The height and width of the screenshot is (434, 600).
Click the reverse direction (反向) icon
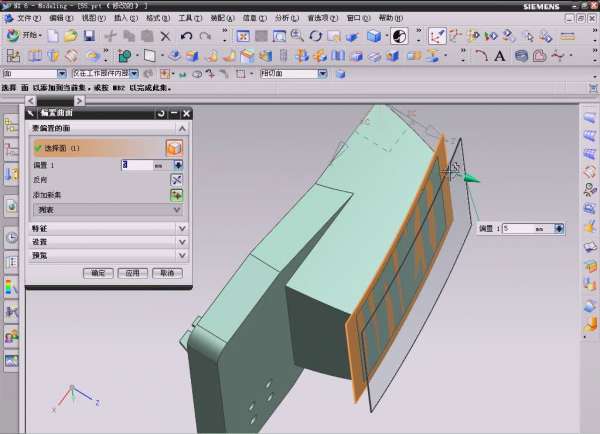[x=176, y=180]
